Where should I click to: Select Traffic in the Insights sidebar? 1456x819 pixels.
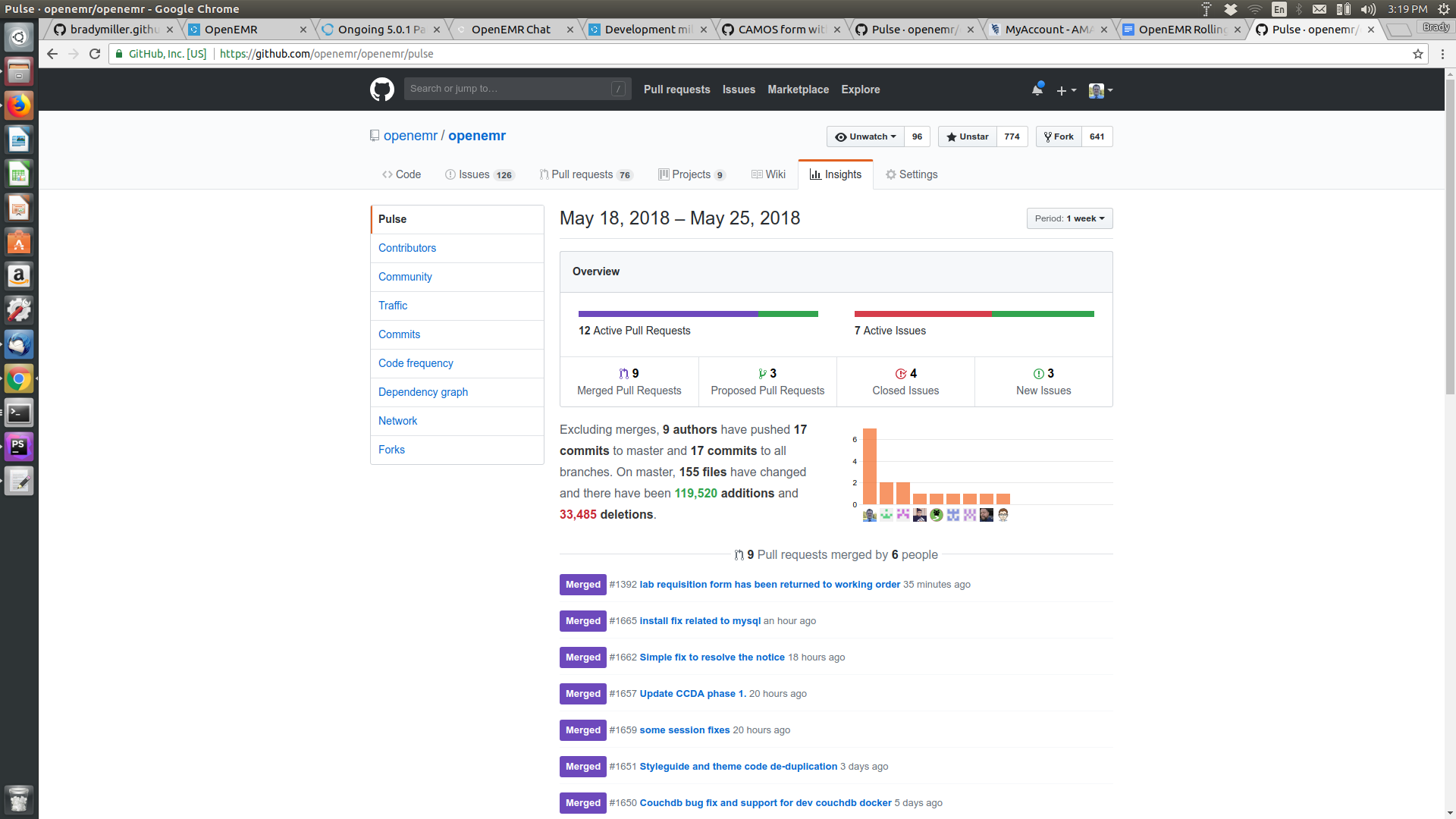pyautogui.click(x=457, y=306)
